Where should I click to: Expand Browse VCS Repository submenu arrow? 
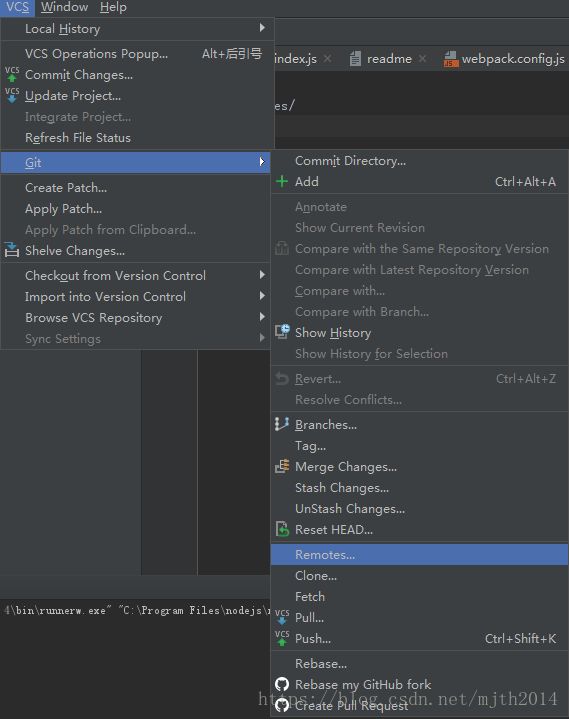coord(262,317)
